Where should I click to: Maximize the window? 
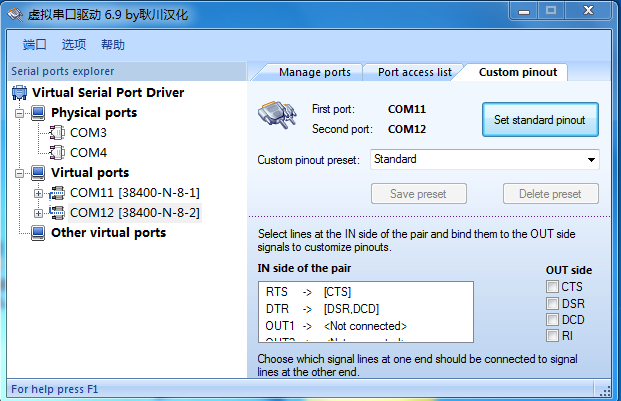pos(551,11)
